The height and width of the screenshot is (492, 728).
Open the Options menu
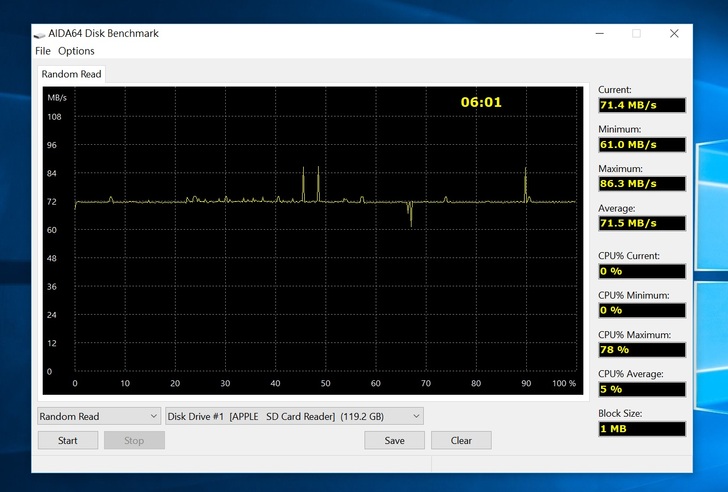pyautogui.click(x=76, y=51)
